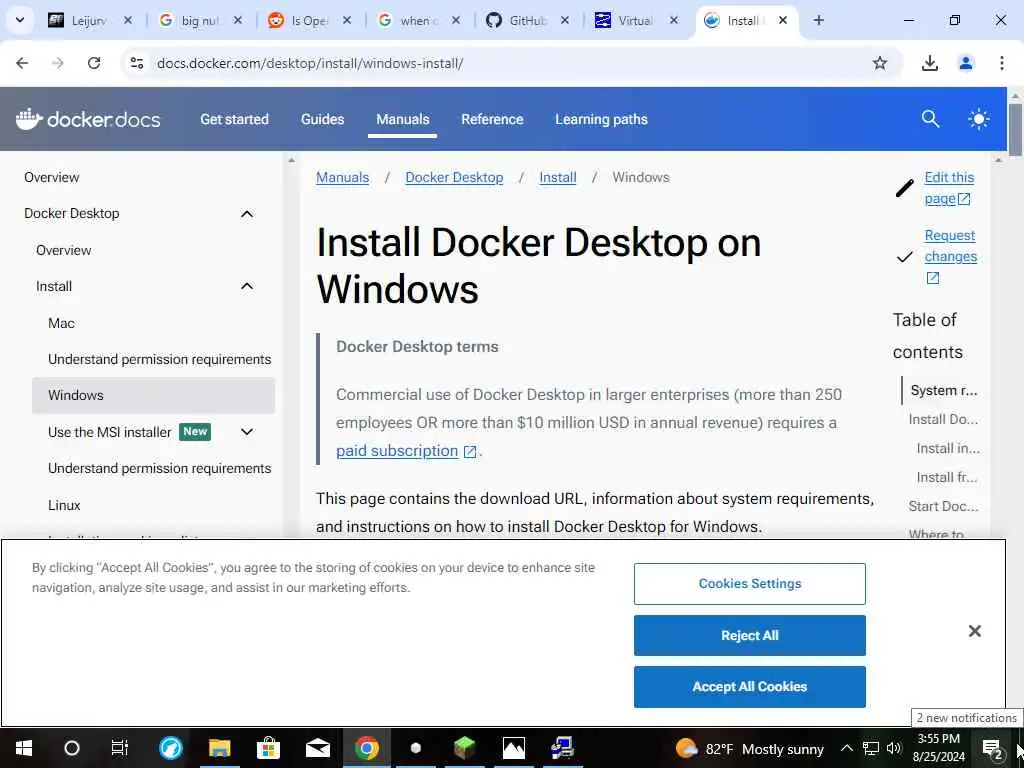Close the cookie banner with the X
This screenshot has width=1024, height=768.
[974, 631]
